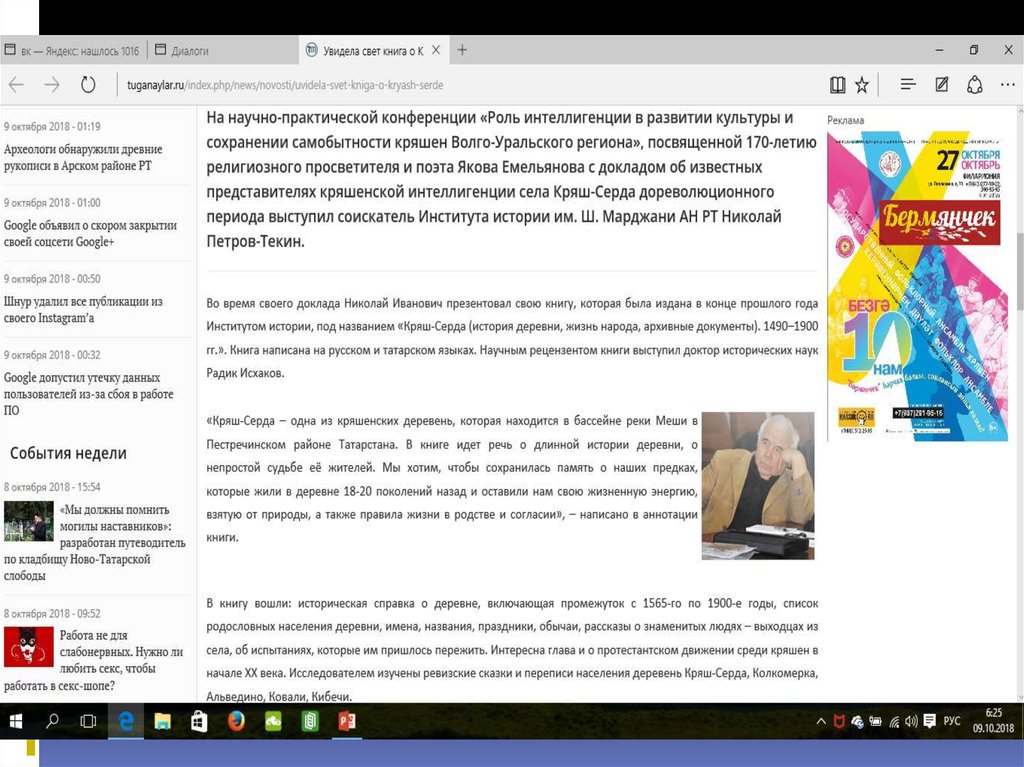1024x767 pixels.
Task: Launch Firefox from the taskbar
Action: [x=236, y=720]
